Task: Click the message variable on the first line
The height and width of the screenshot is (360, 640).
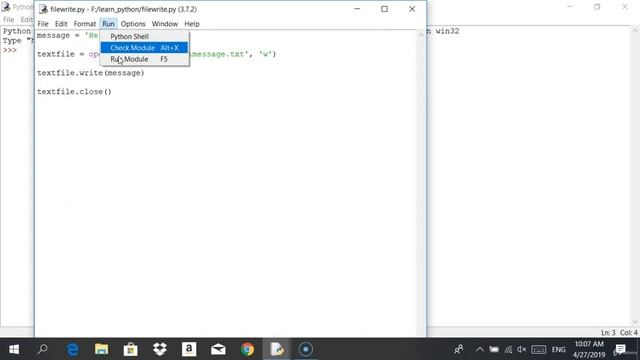Action: coord(53,36)
